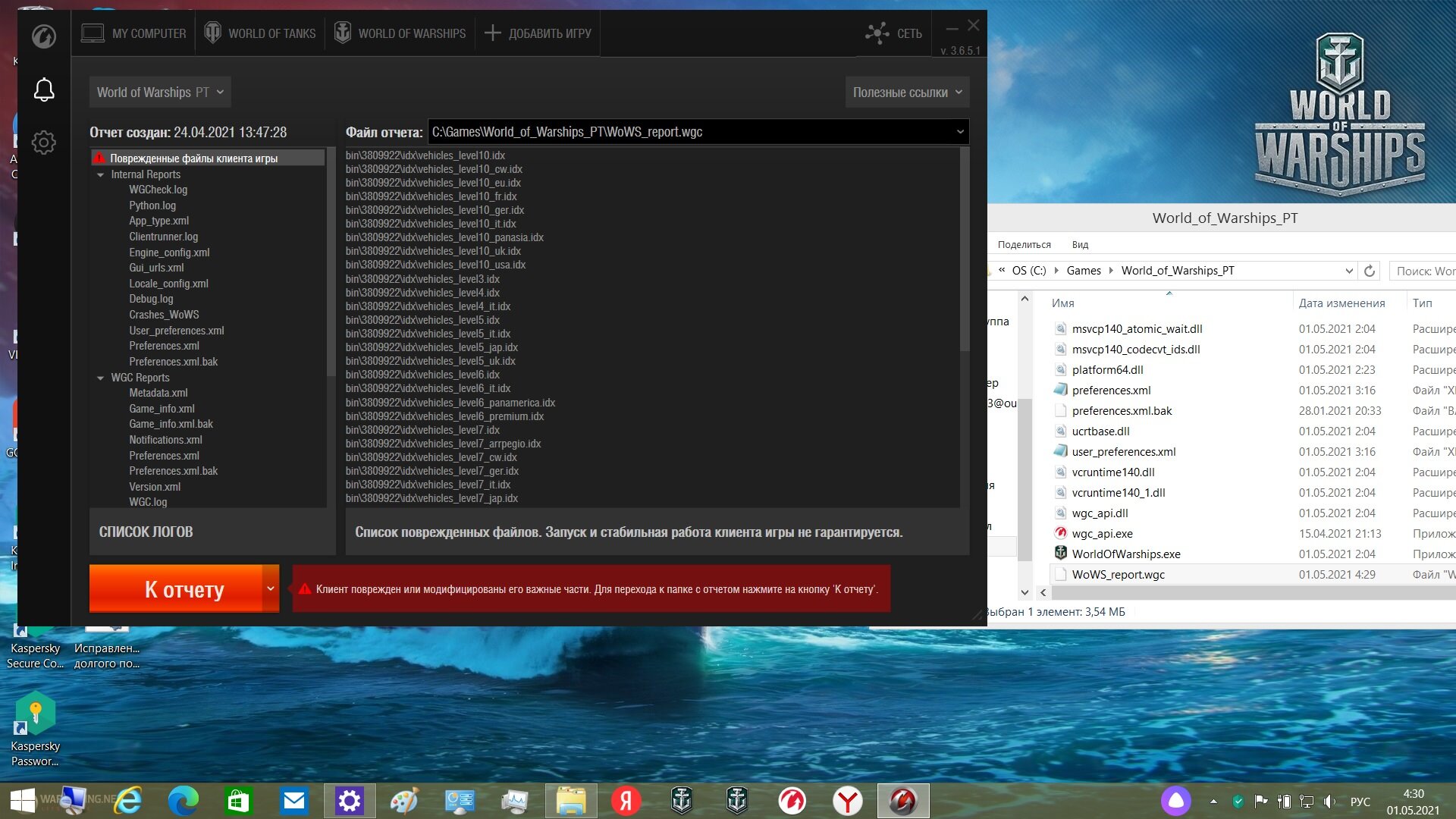Open File Explorer from taskbar
This screenshot has height=819, width=1456.
(x=571, y=801)
